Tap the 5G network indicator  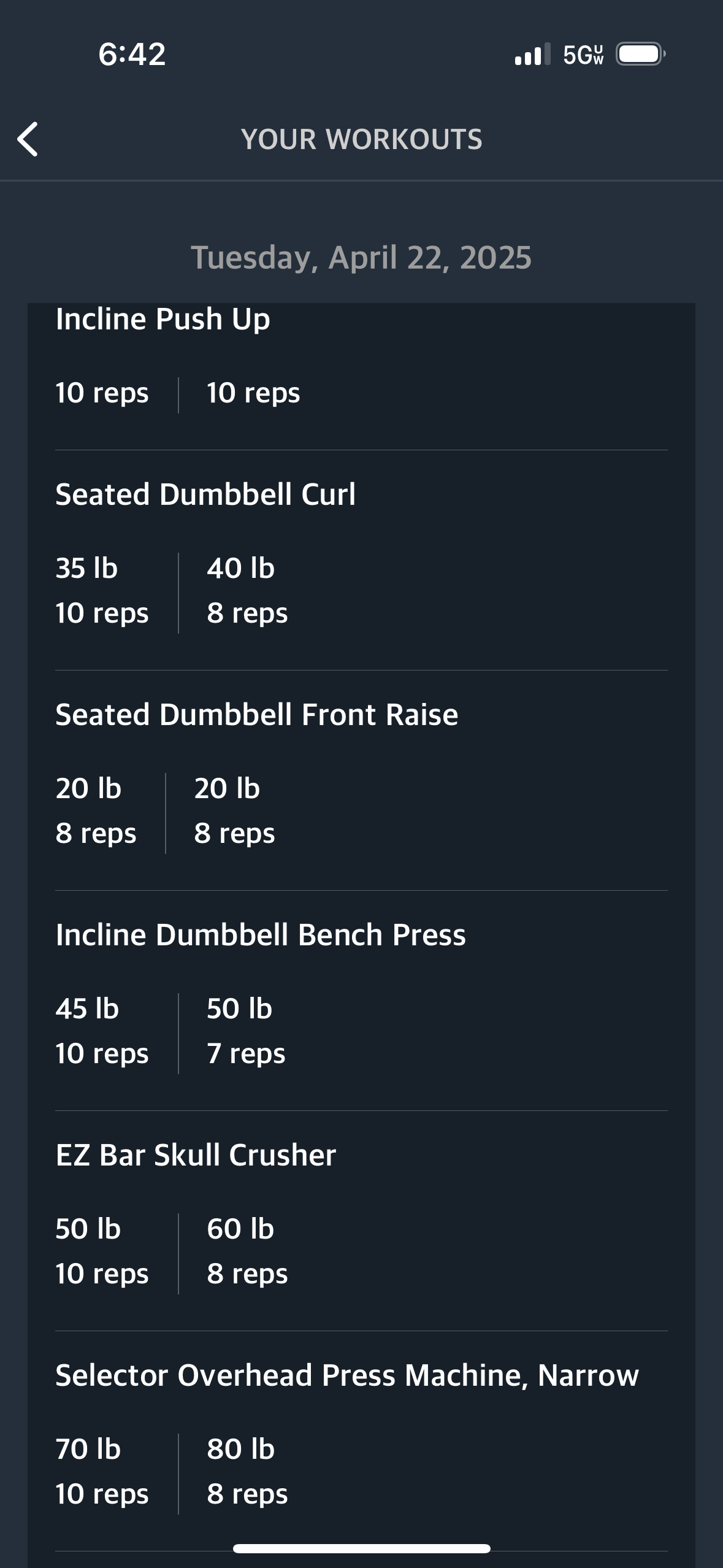(583, 55)
